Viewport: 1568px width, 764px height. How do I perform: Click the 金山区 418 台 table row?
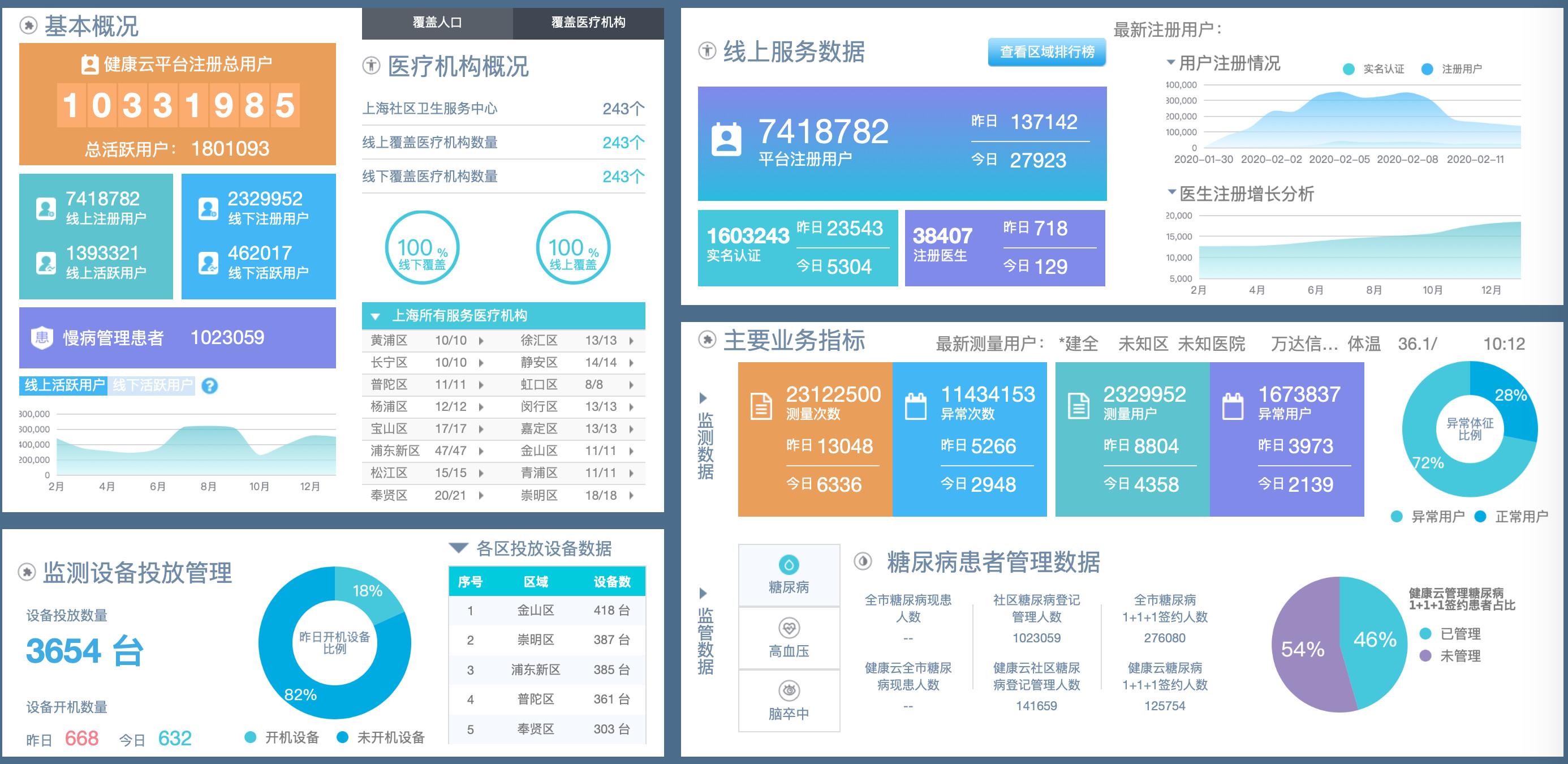click(546, 611)
